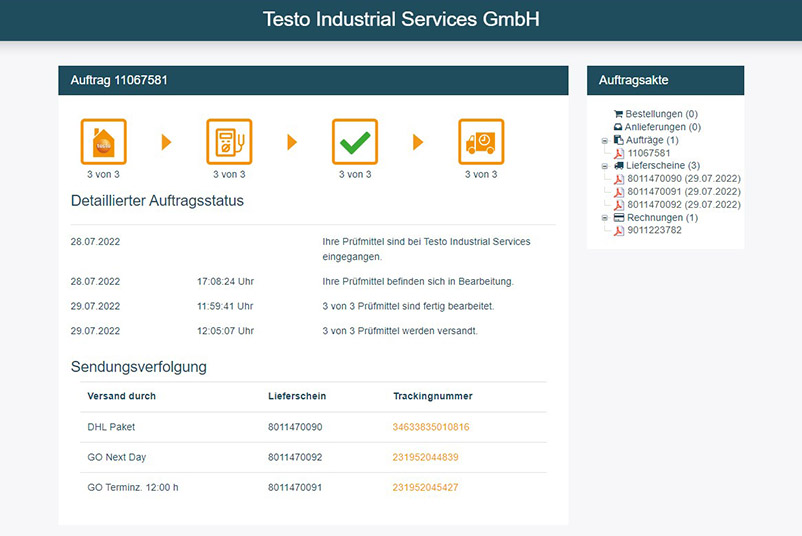The width and height of the screenshot is (802, 536).
Task: Open delivery note 8011470090 (29.07.2022)
Action: pos(684,178)
